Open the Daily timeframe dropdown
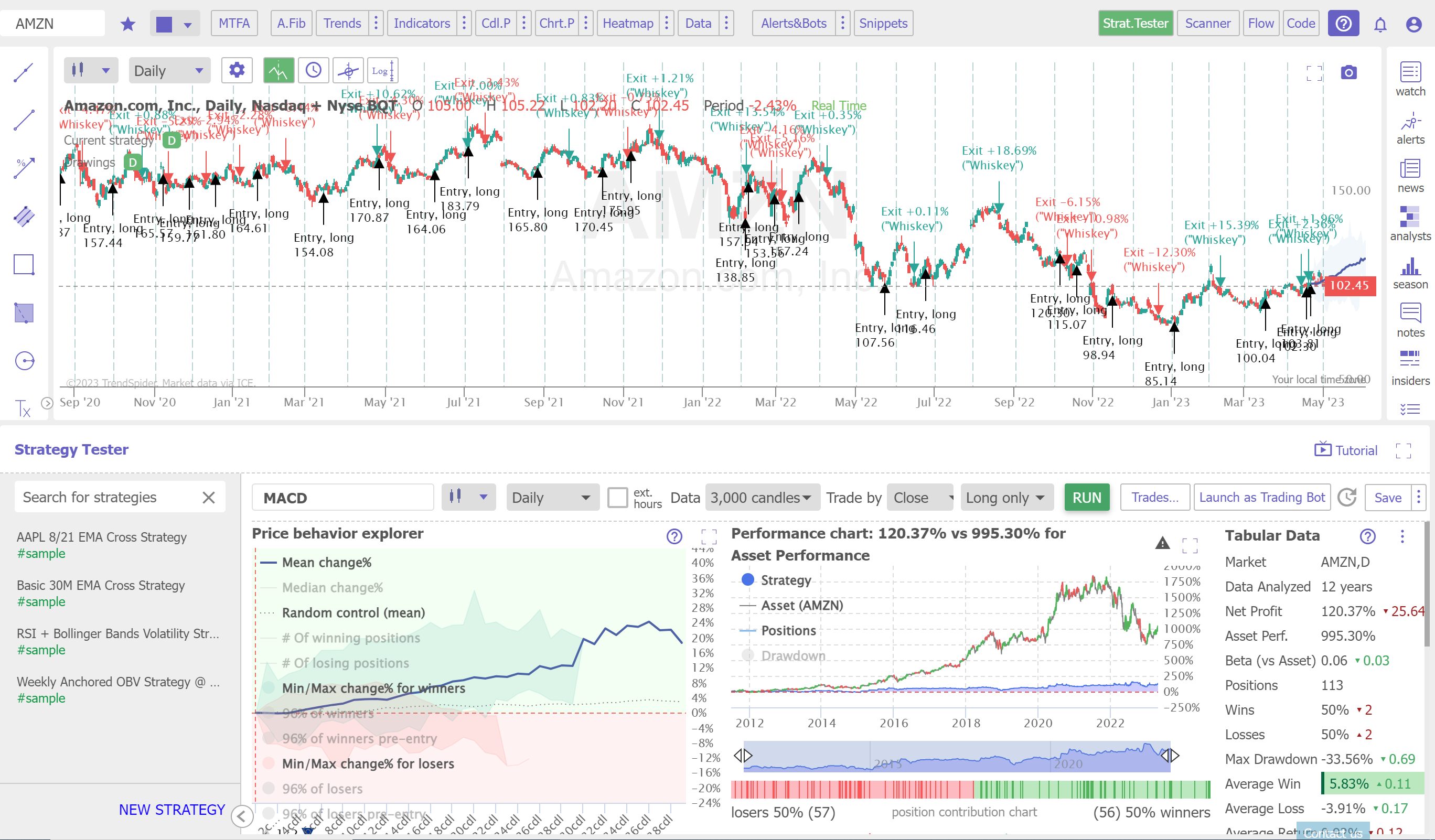Viewport: 1435px width, 840px height. point(168,70)
